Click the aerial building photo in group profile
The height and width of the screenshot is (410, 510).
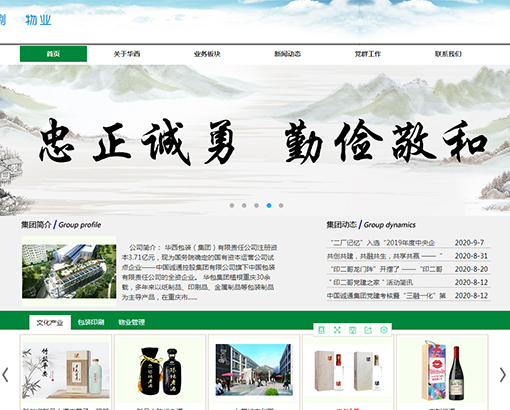69,271
